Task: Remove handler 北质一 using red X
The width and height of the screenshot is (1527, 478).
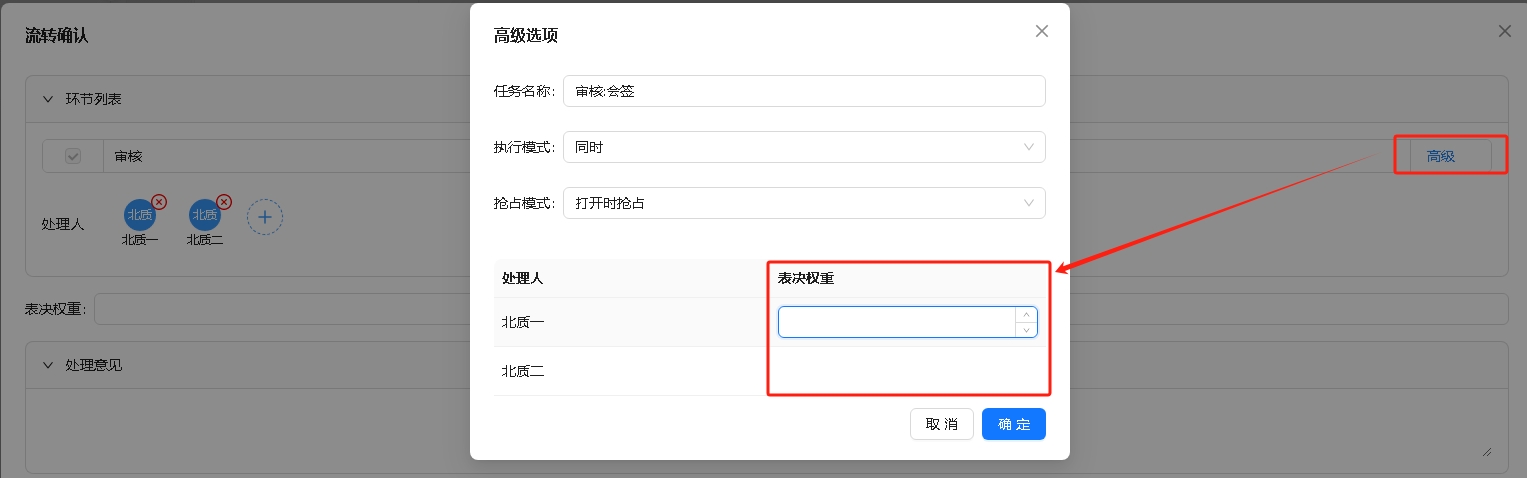Action: 158,202
